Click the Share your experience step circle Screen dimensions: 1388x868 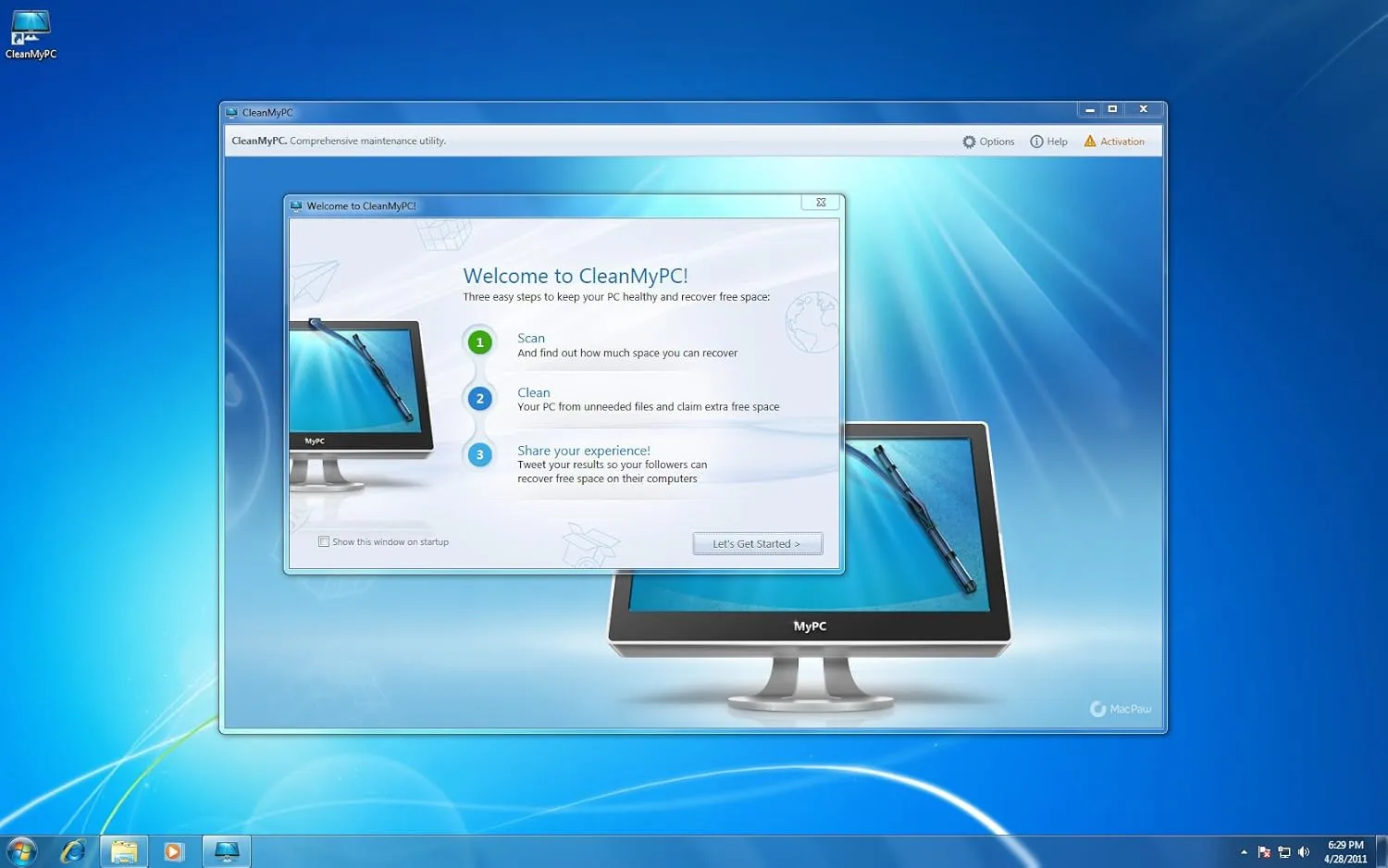(478, 454)
